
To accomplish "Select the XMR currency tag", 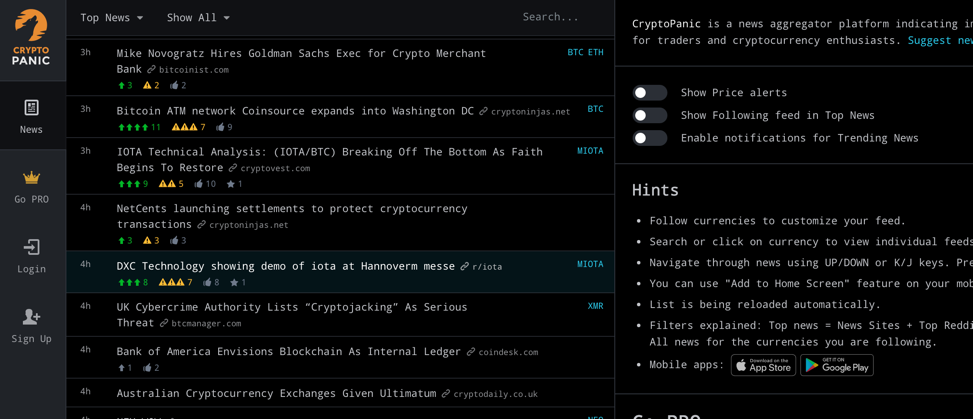I will click(x=595, y=306).
